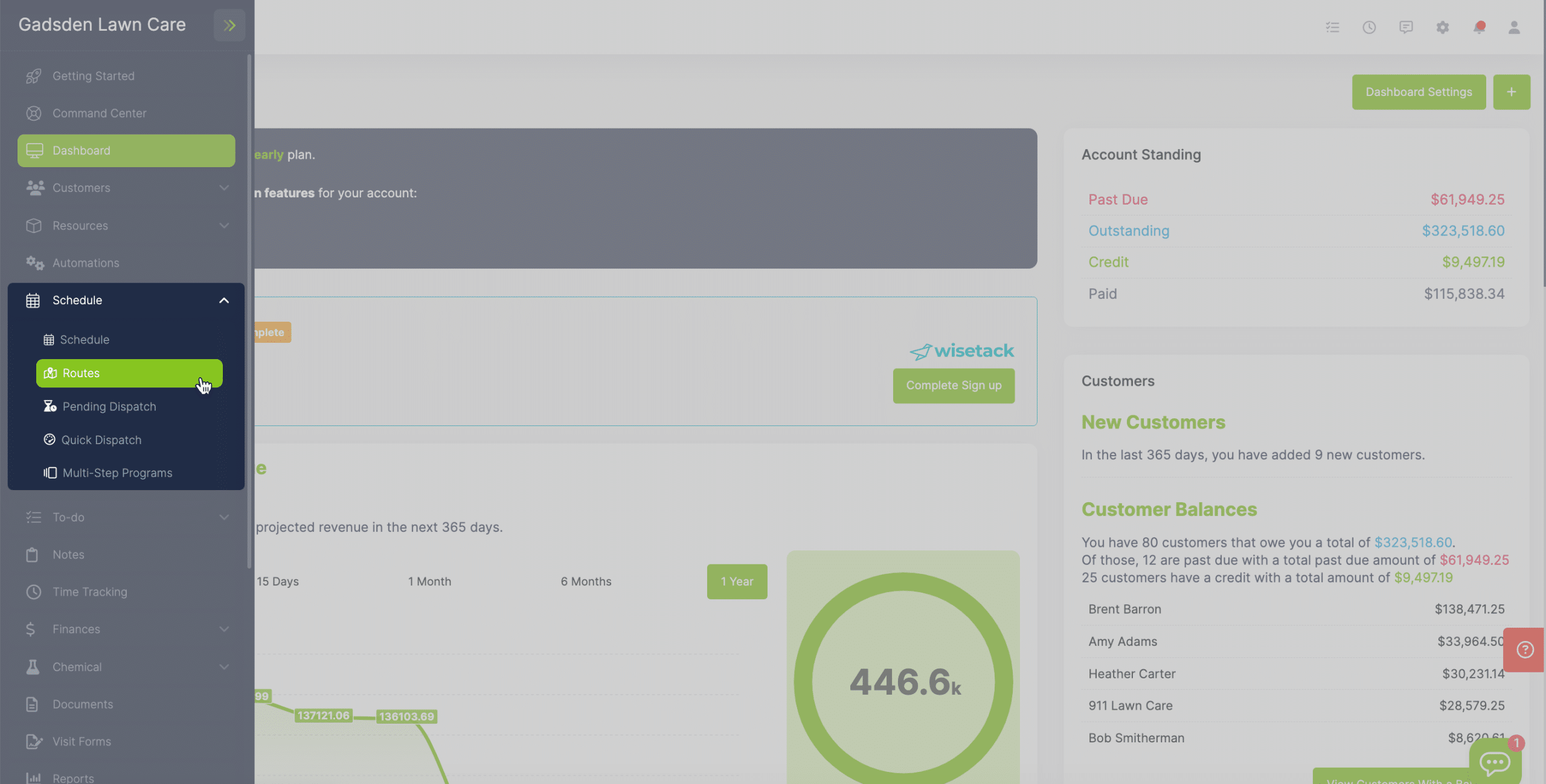Viewport: 1546px width, 784px height.
Task: Click the Finances dollar icon
Action: 30,629
